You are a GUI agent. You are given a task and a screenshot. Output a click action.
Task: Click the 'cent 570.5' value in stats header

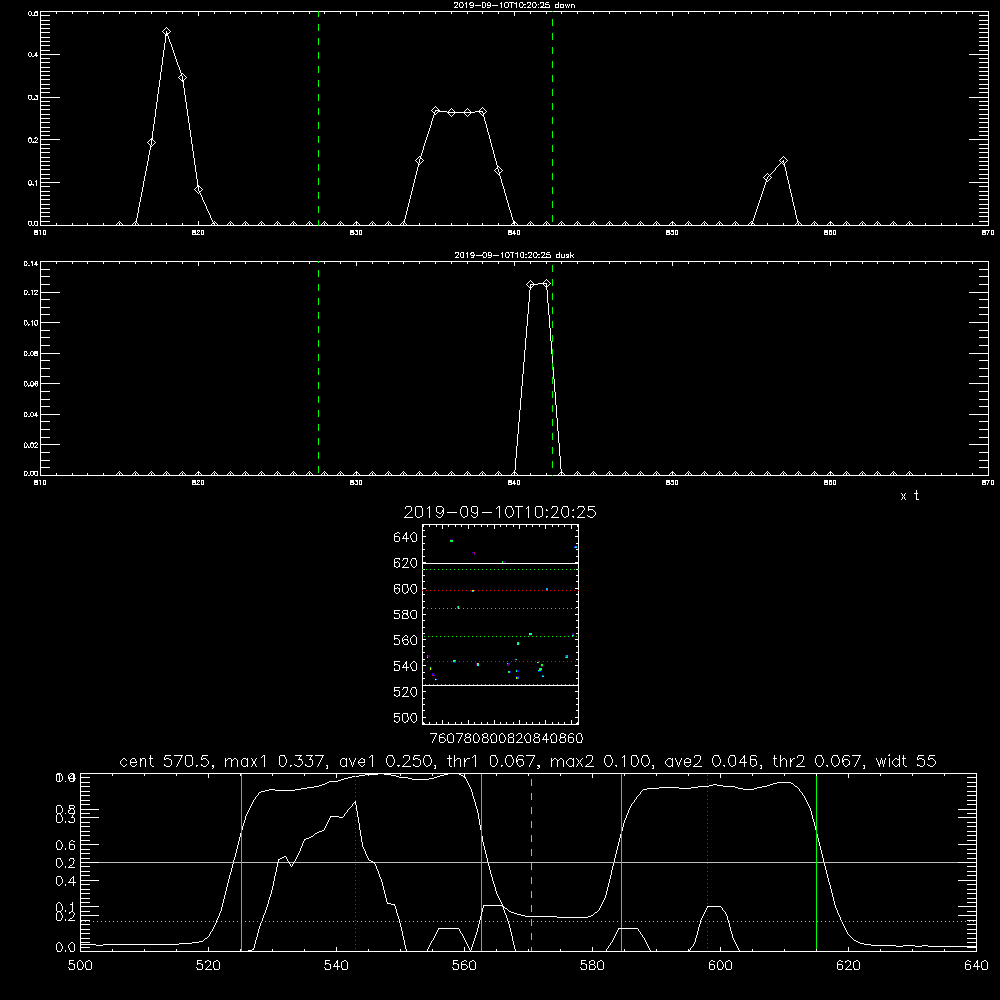click(163, 761)
